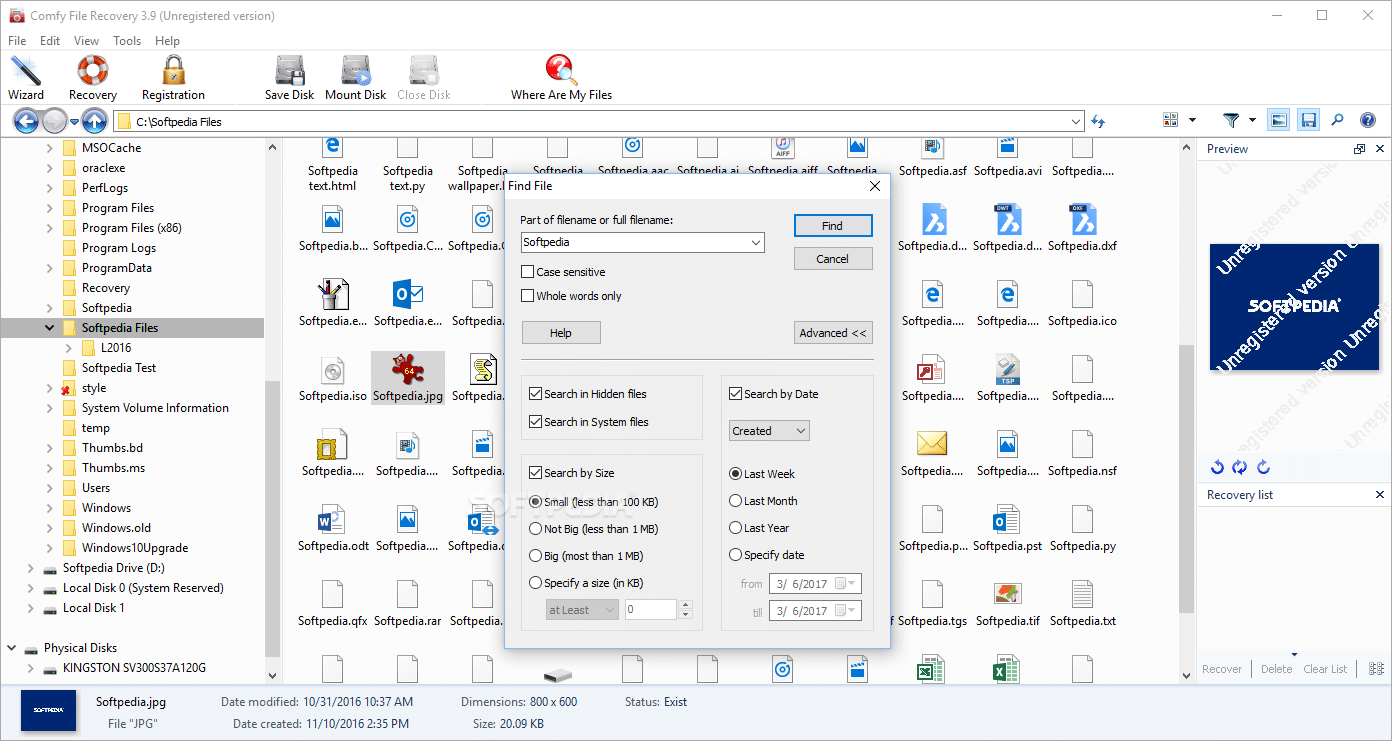Open the view mode icon

(x=1171, y=120)
